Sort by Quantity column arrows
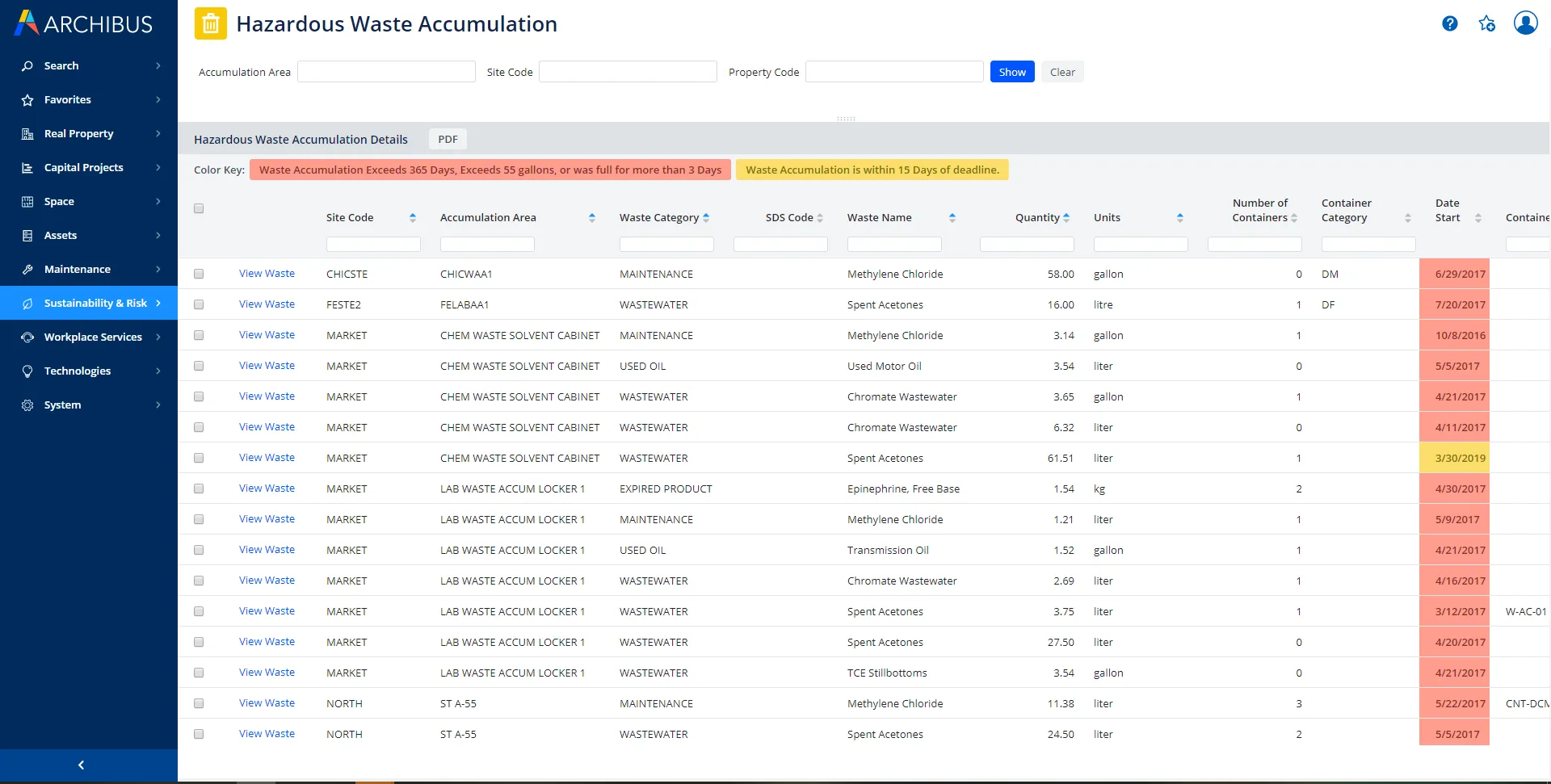1551x784 pixels. click(x=1066, y=218)
